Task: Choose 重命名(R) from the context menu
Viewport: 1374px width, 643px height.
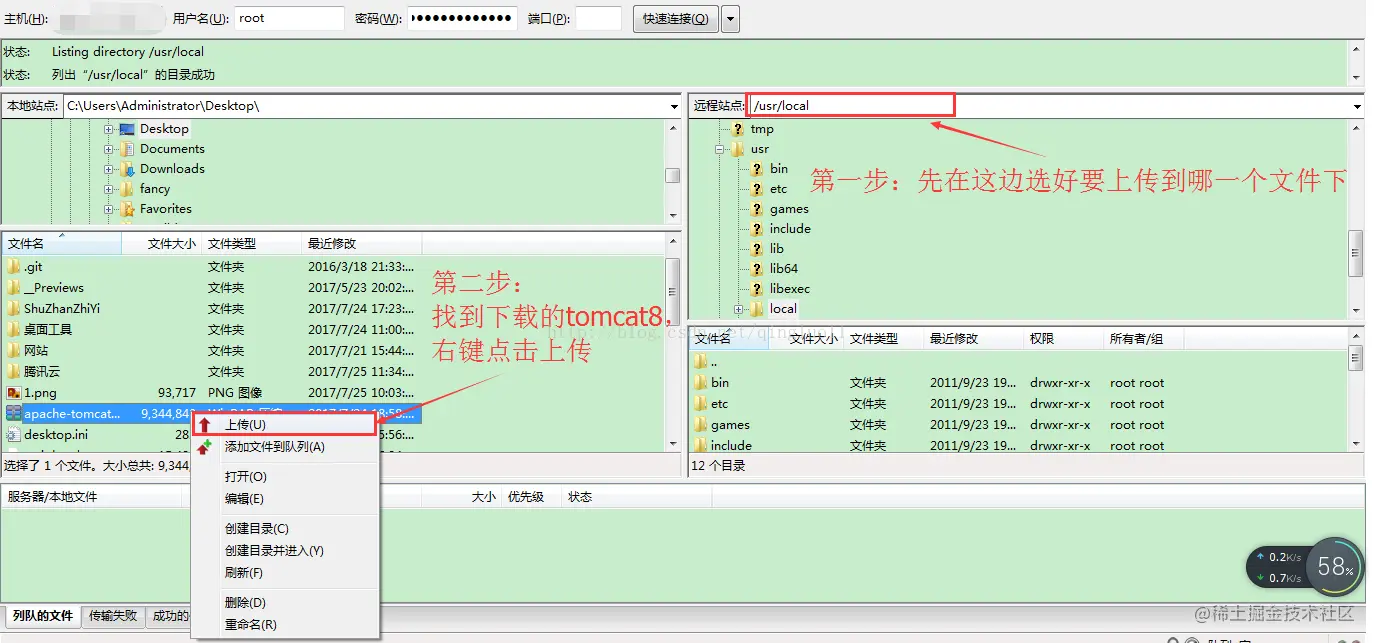Action: pos(285,625)
